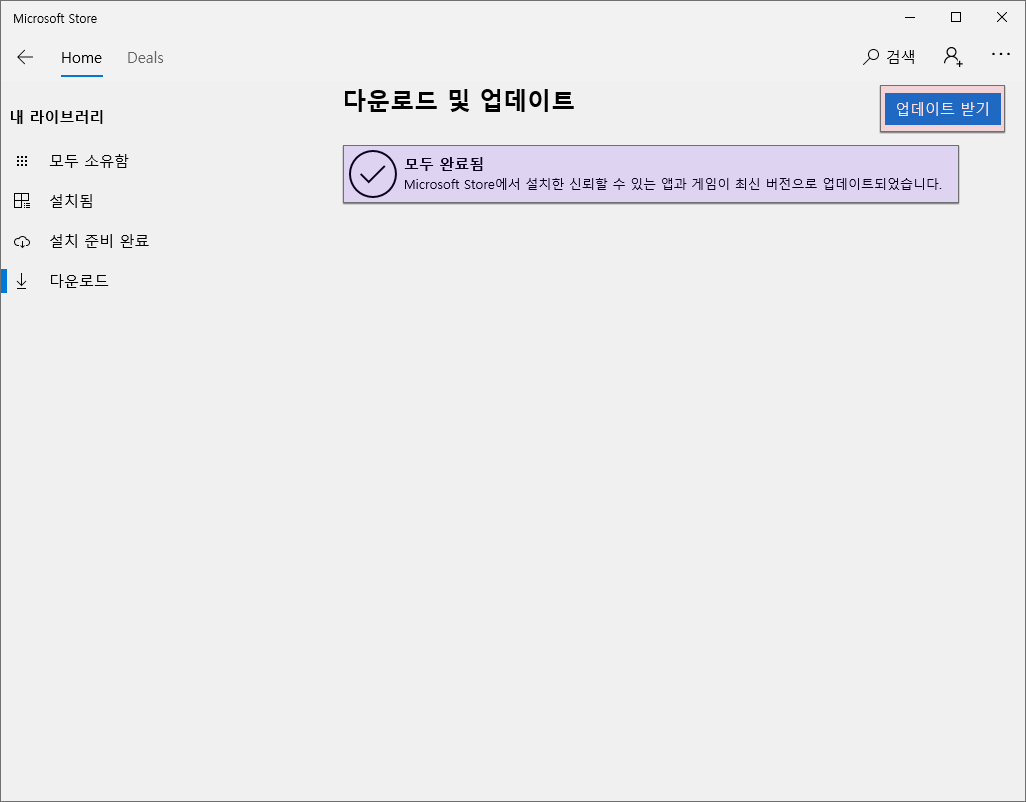This screenshot has height=802, width=1026.
Task: Open the account sign-in icon
Action: pos(953,56)
